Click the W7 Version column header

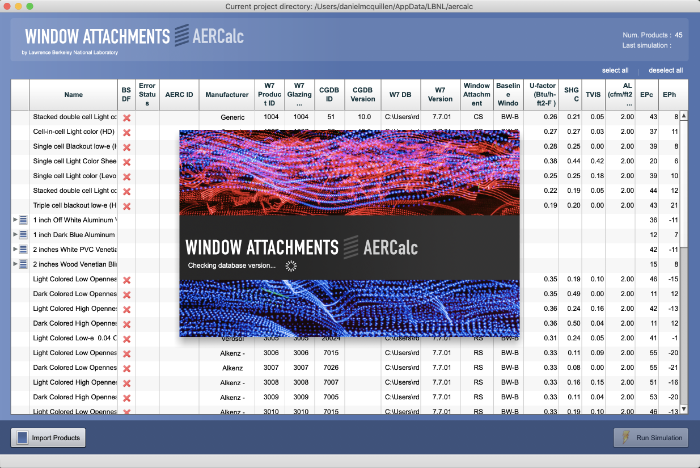440,95
